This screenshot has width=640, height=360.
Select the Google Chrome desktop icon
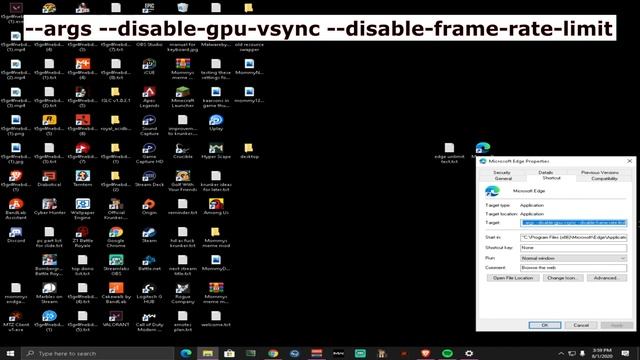pyautogui.click(x=116, y=237)
